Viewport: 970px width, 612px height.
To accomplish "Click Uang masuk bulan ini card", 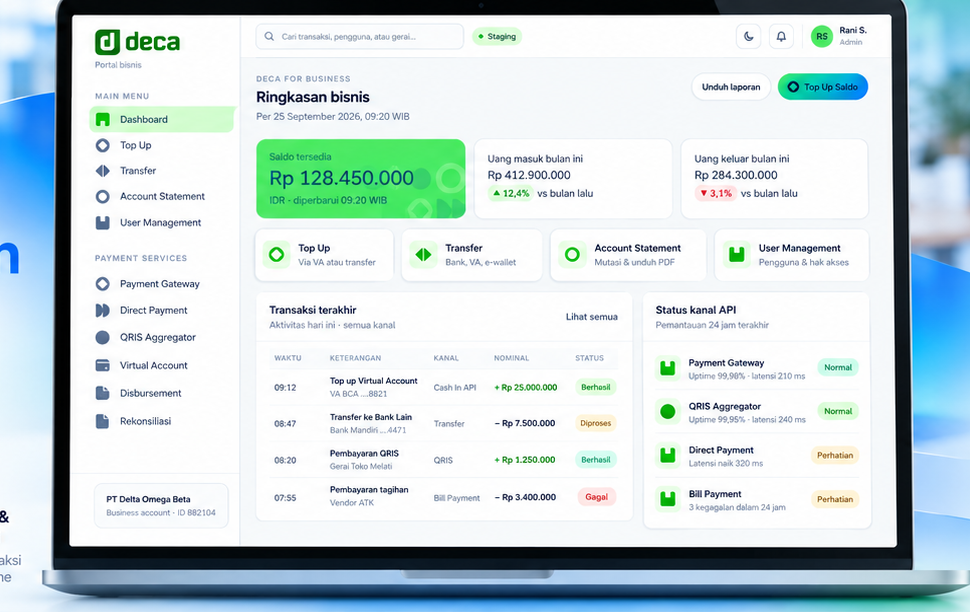I will tap(573, 179).
